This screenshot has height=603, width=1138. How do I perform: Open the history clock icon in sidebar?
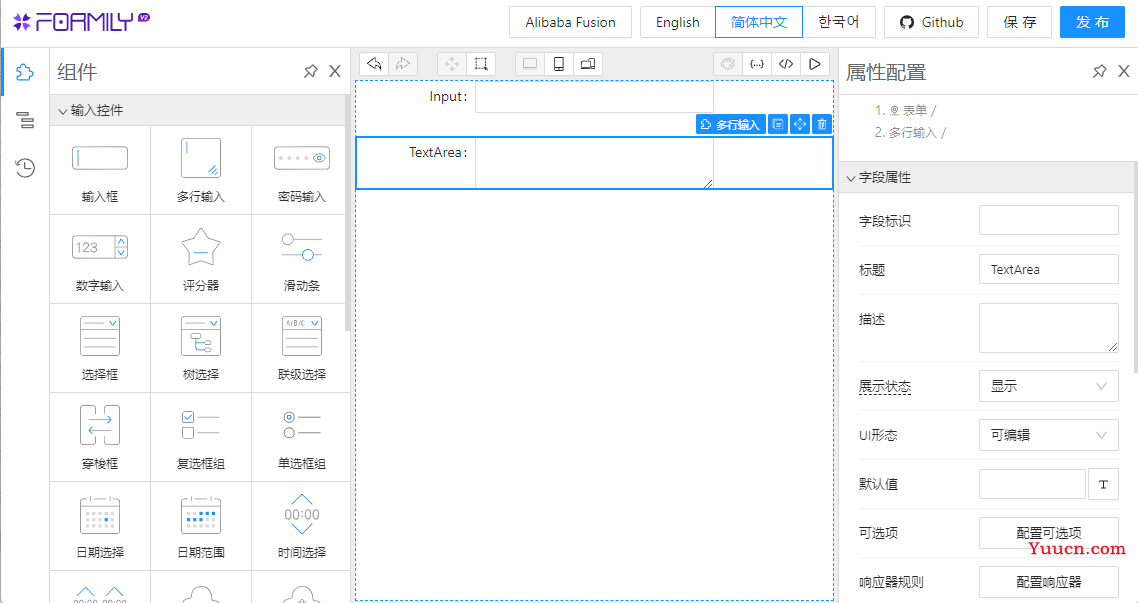[x=25, y=168]
